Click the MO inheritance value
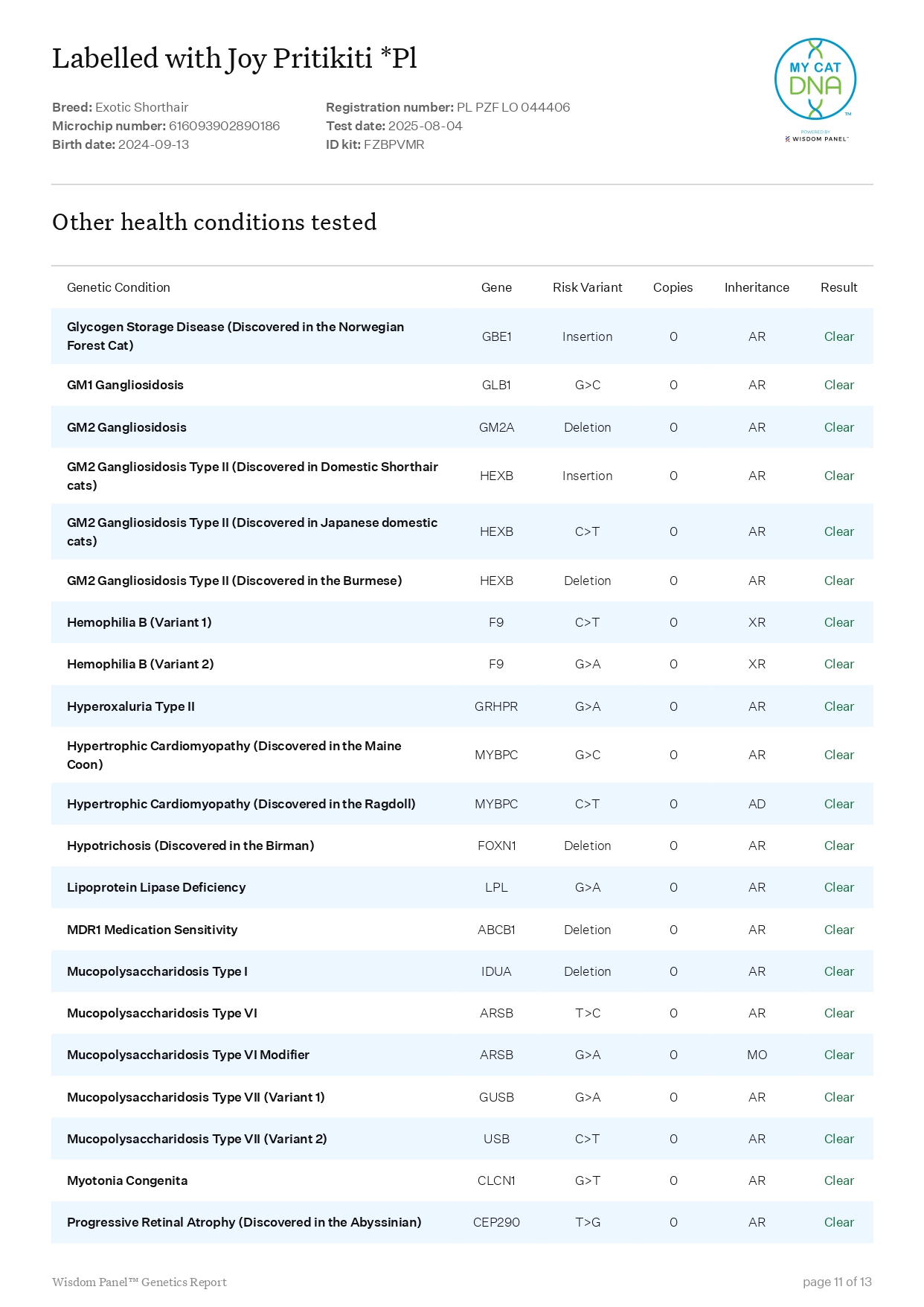 [x=757, y=1055]
